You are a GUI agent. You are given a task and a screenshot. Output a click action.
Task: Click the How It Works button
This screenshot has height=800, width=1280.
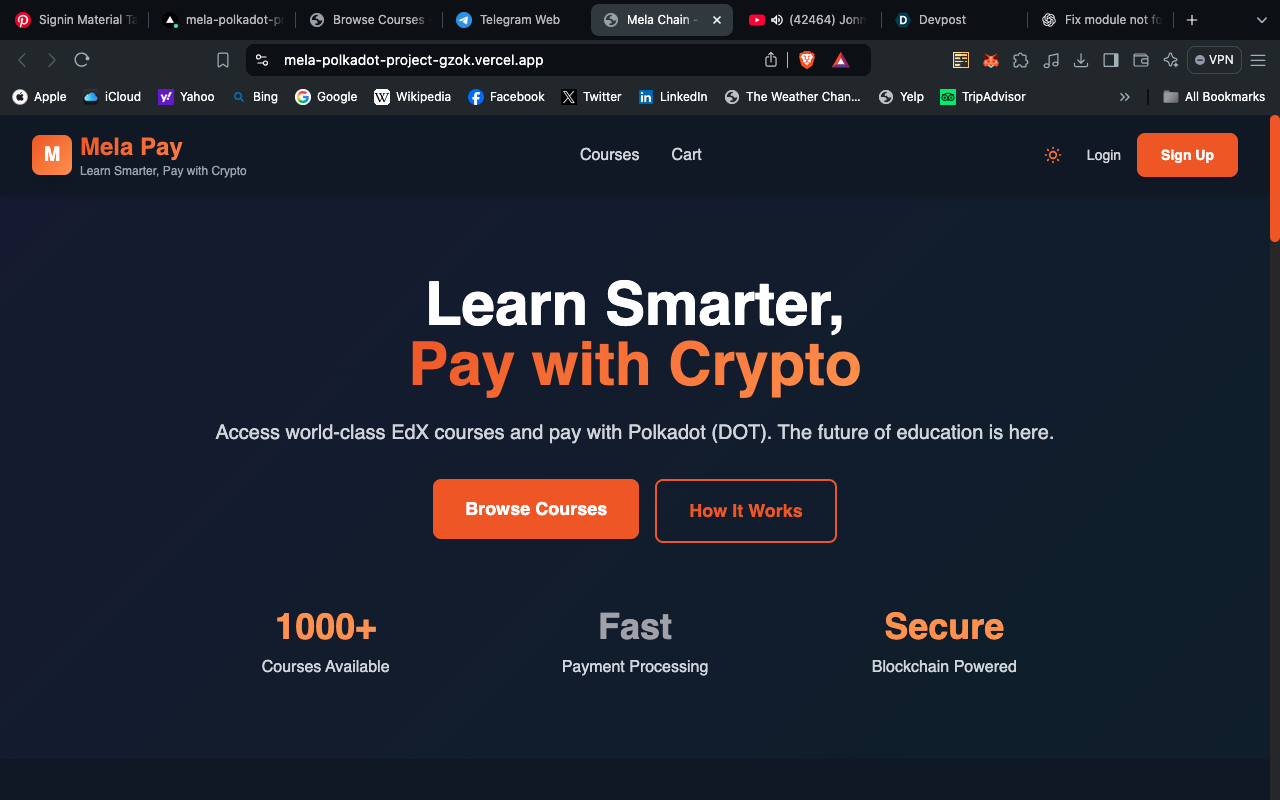[746, 511]
